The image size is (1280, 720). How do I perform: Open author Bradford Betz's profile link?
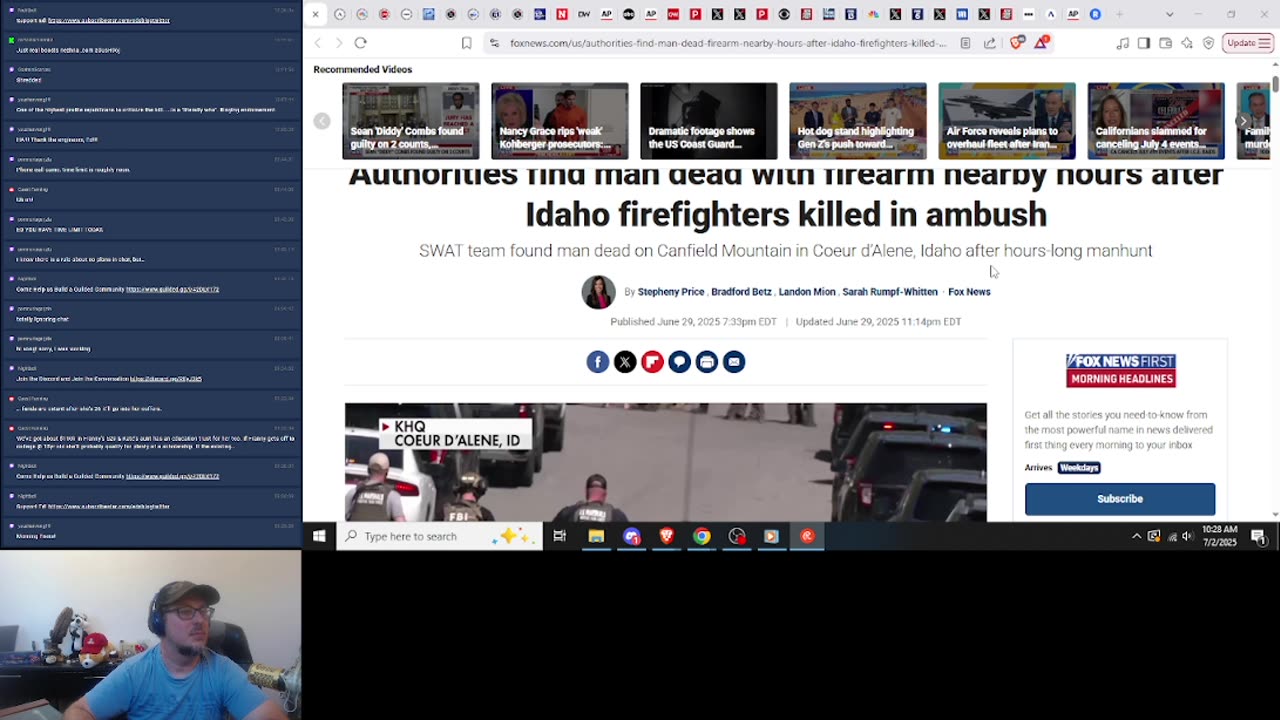[x=741, y=292]
